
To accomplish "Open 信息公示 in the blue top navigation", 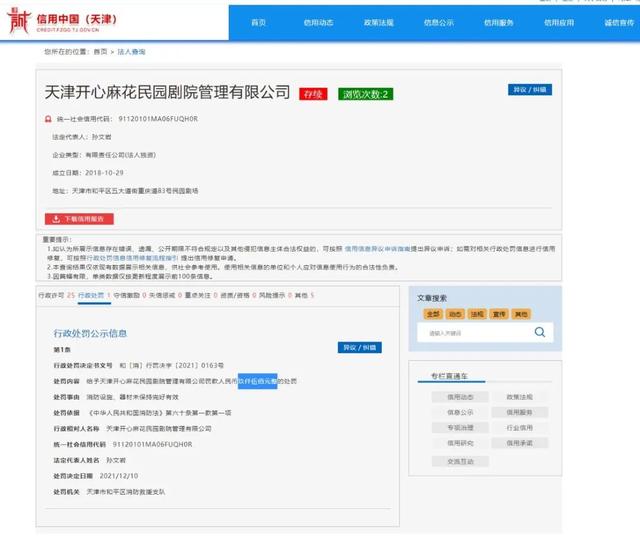I will tap(439, 22).
